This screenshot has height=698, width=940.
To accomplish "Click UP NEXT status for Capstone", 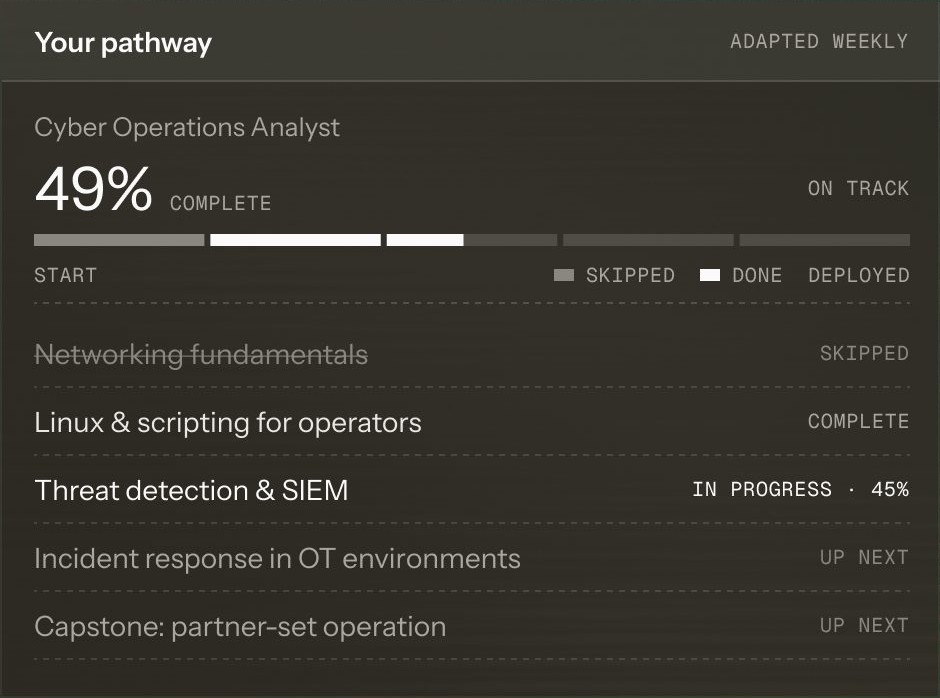I will pos(864,625).
